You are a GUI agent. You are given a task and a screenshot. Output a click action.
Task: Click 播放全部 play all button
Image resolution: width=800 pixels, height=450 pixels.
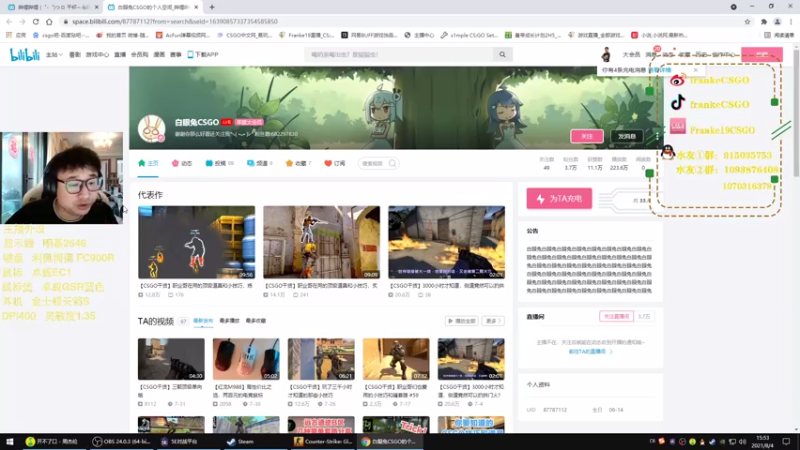click(x=461, y=321)
